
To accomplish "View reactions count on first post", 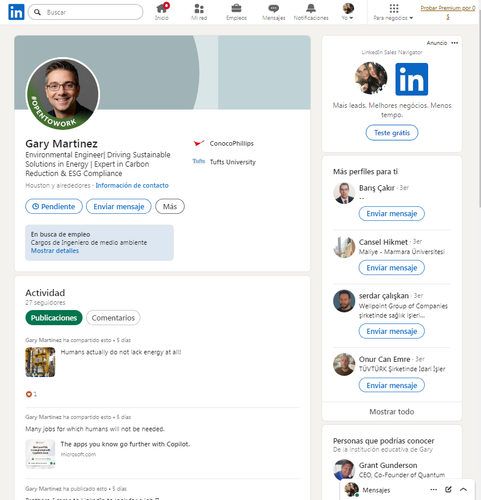I will 31,394.
